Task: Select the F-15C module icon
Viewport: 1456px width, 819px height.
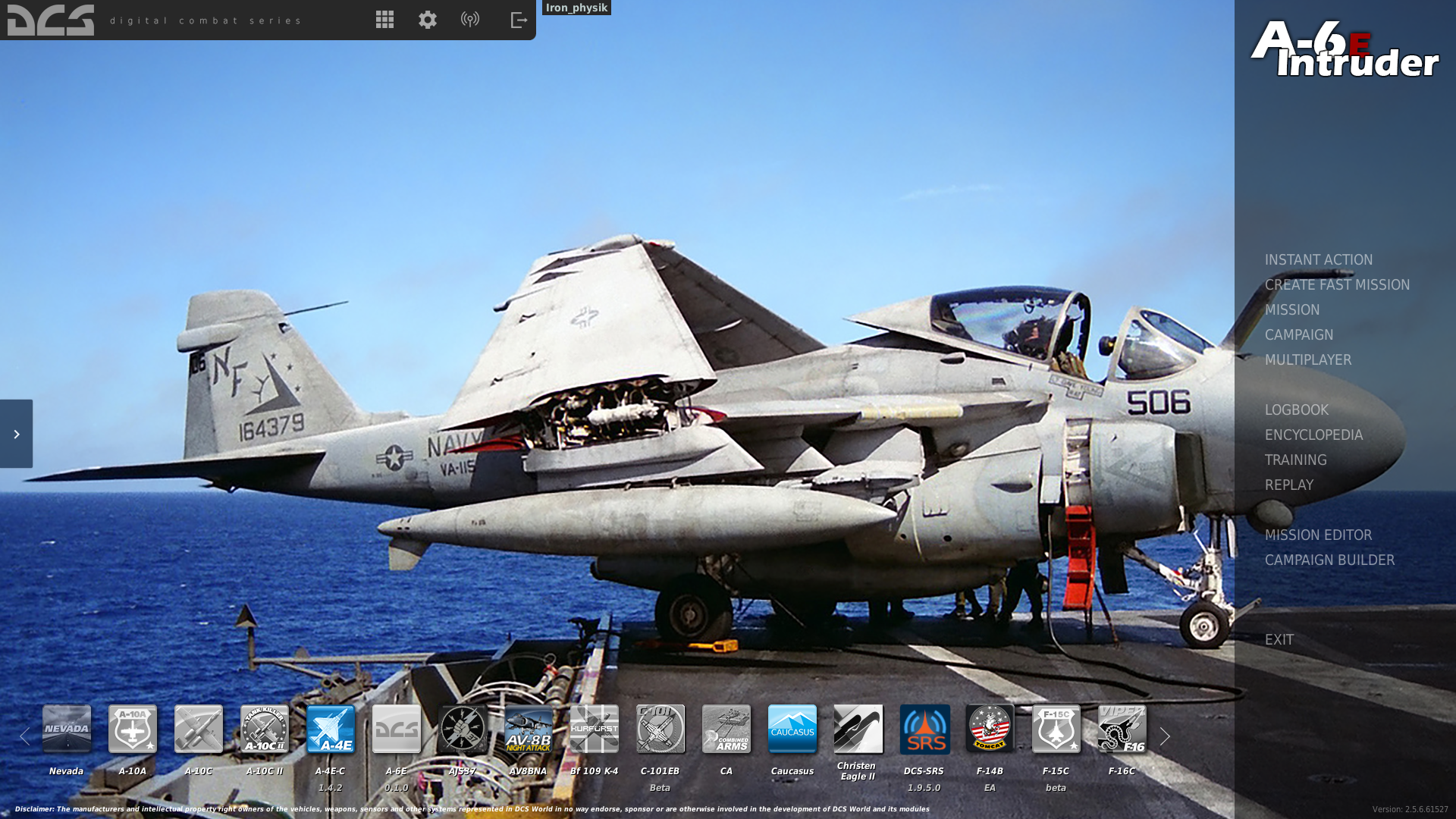Action: click(1056, 729)
